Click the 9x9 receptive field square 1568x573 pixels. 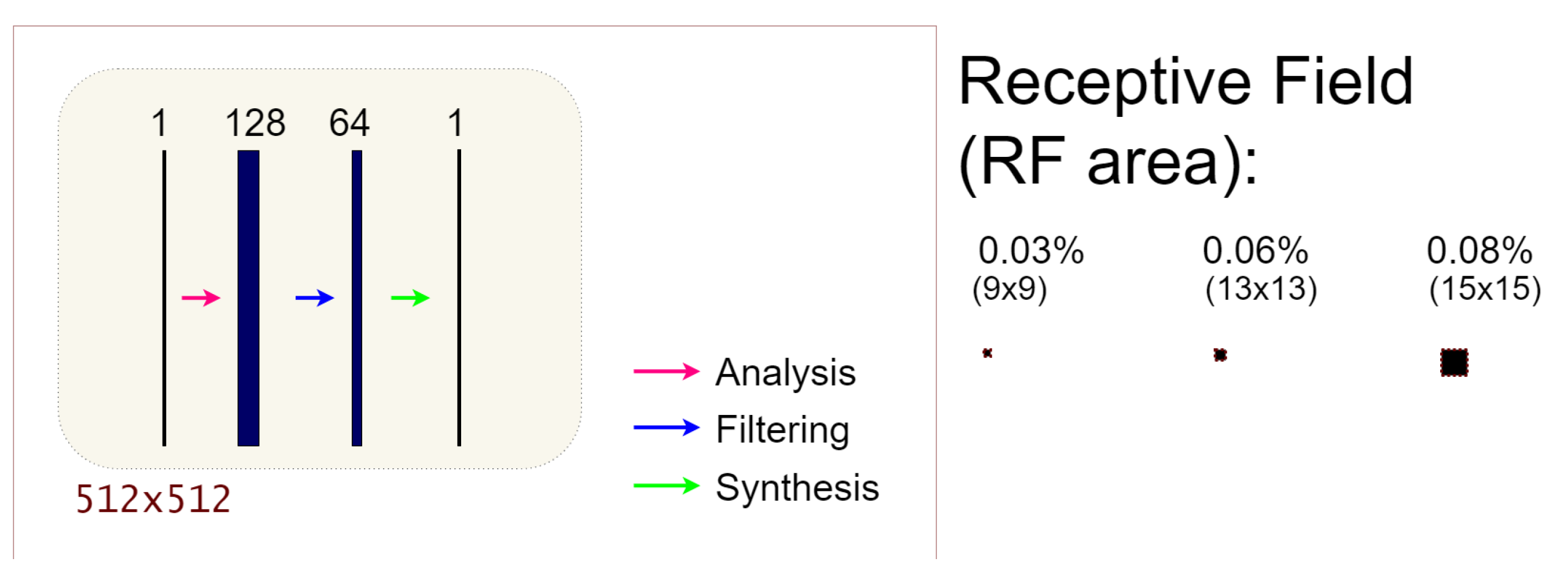(x=987, y=352)
